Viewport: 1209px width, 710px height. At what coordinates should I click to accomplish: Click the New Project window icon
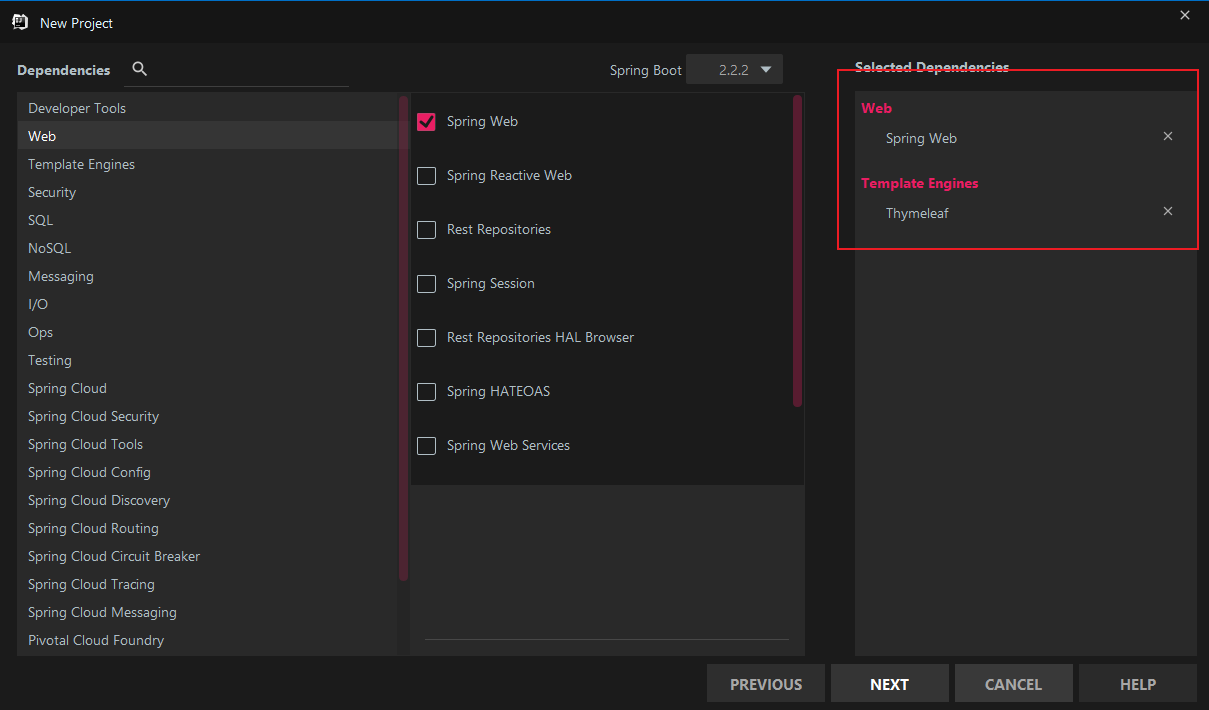pos(20,22)
